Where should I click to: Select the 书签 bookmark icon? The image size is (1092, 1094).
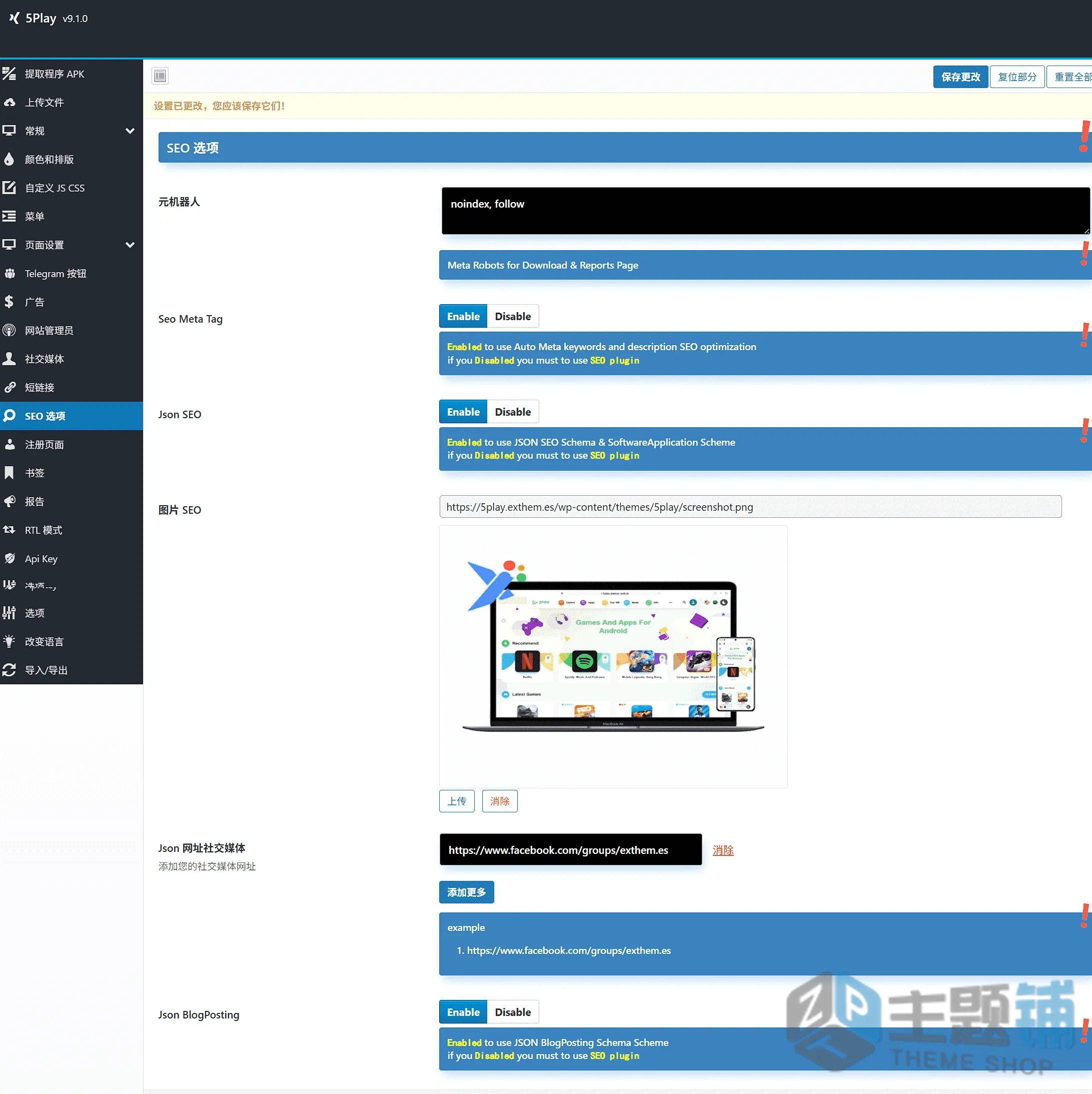[x=9, y=473]
